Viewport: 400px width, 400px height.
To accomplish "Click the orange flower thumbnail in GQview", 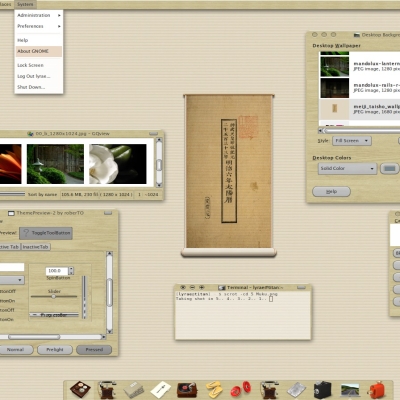I will coord(11,164).
